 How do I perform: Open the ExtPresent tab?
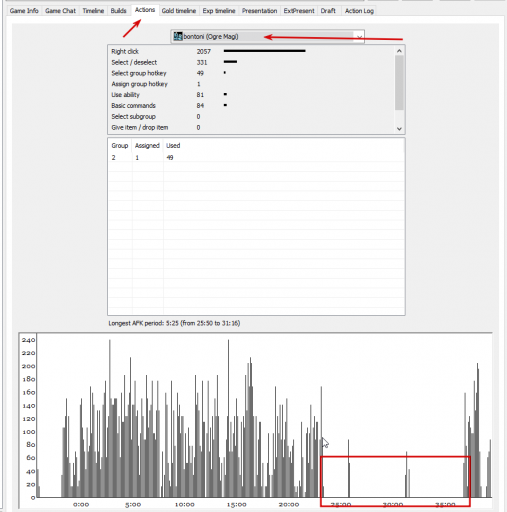299,11
